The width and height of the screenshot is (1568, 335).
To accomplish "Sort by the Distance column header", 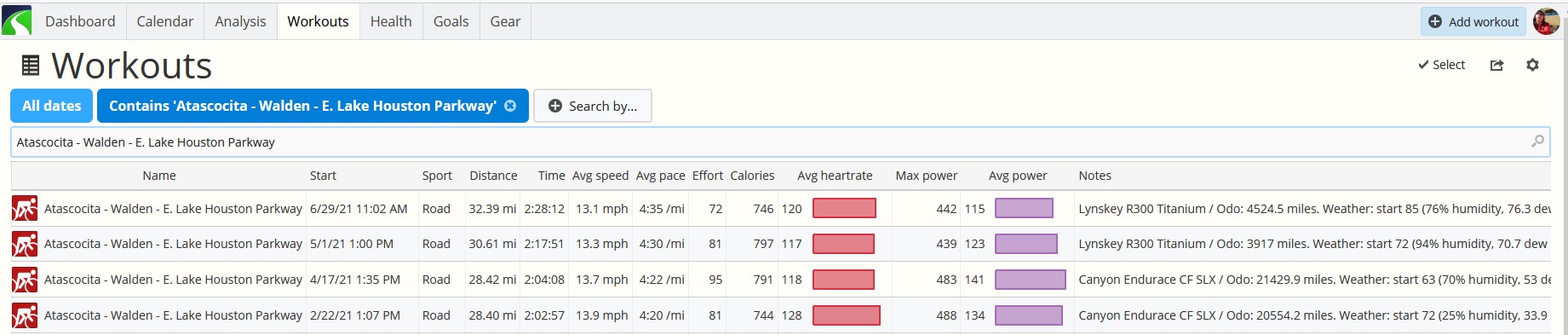I will [493, 176].
